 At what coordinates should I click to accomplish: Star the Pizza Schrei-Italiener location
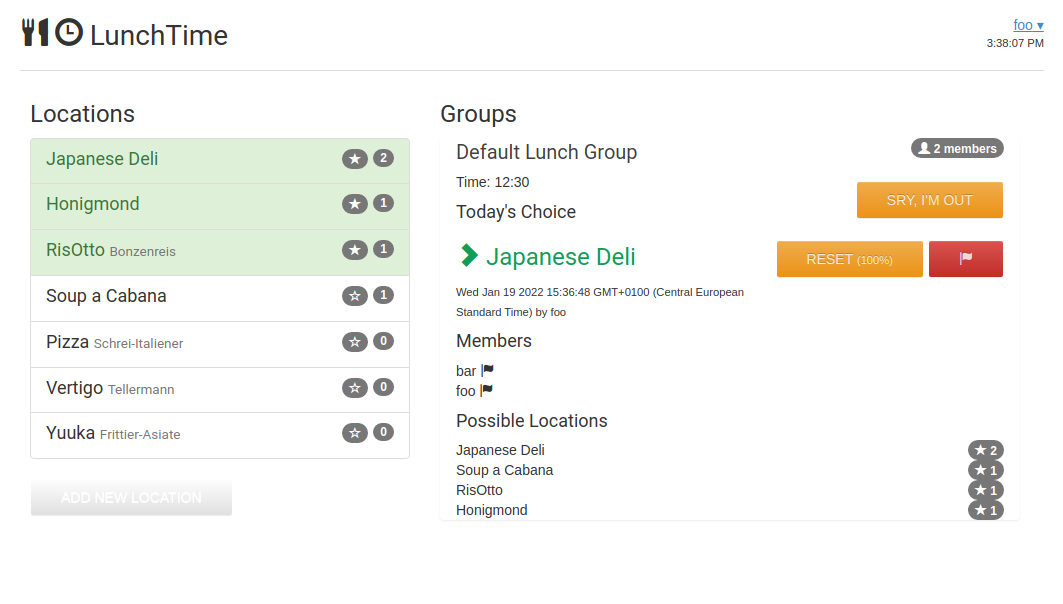click(355, 342)
